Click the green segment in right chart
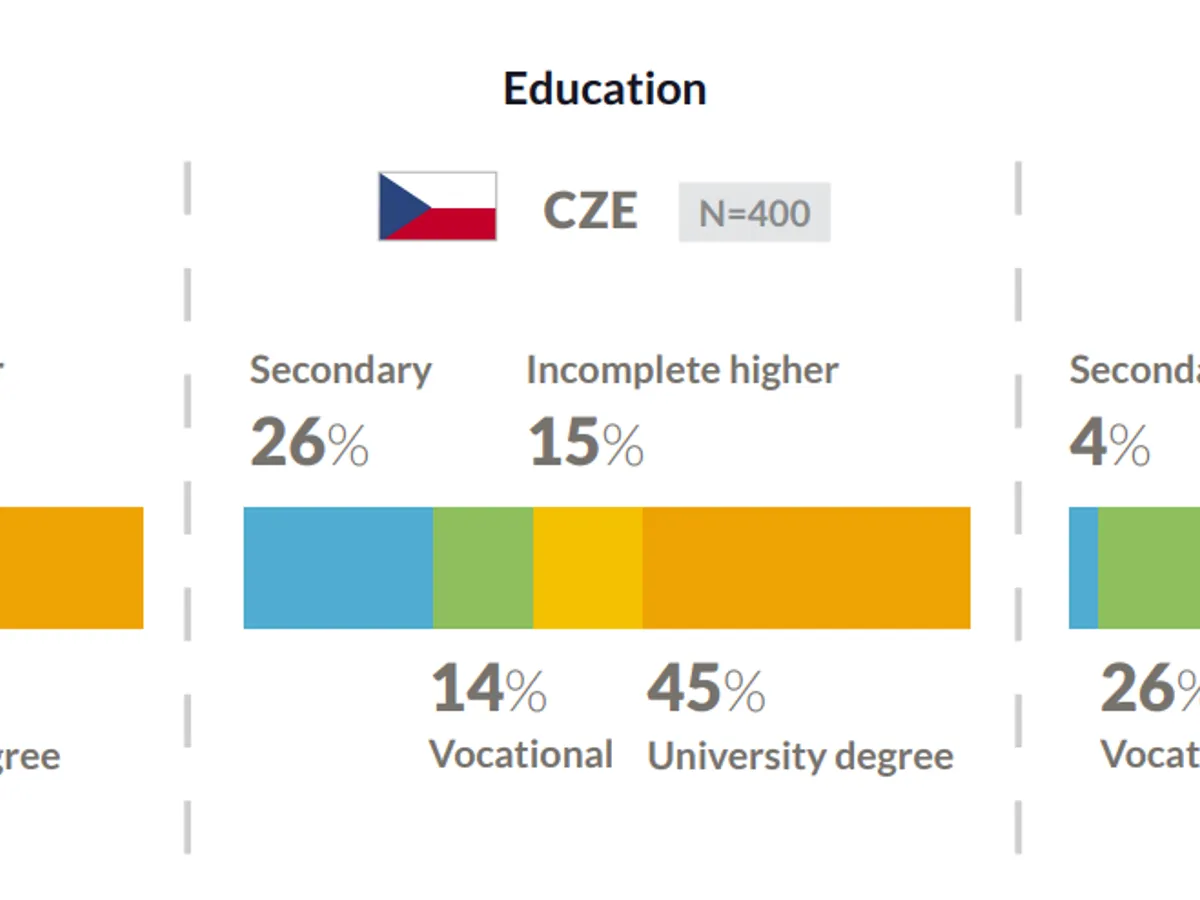The width and height of the screenshot is (1200, 900). point(1150,568)
